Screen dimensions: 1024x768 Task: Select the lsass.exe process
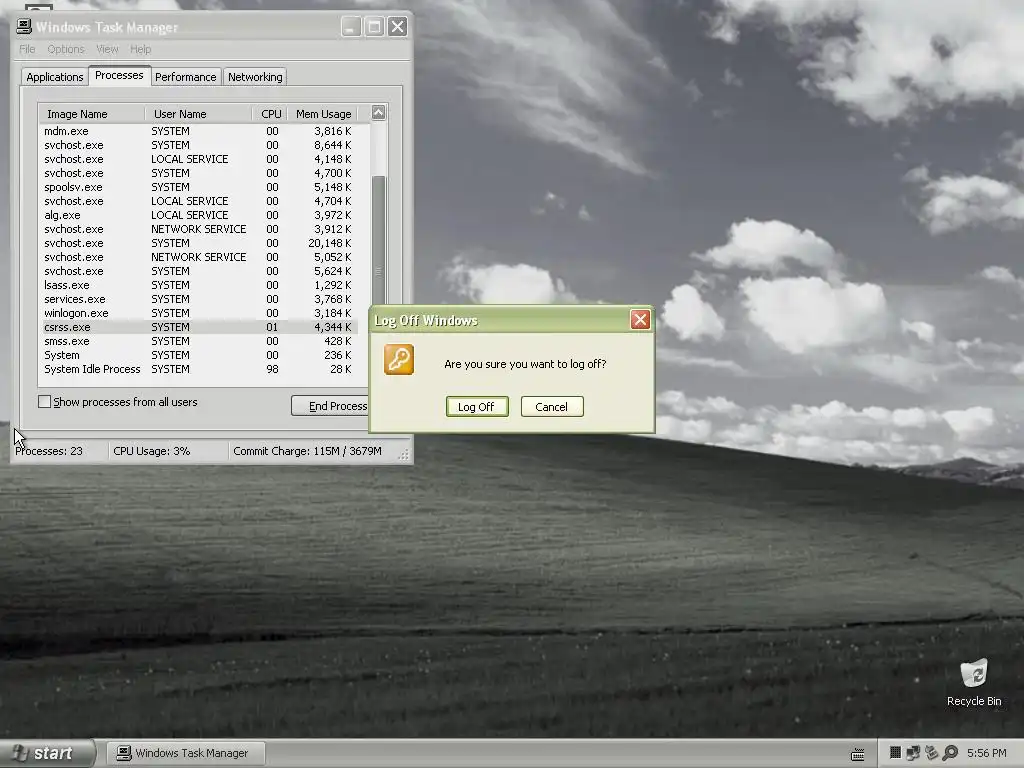(x=199, y=285)
